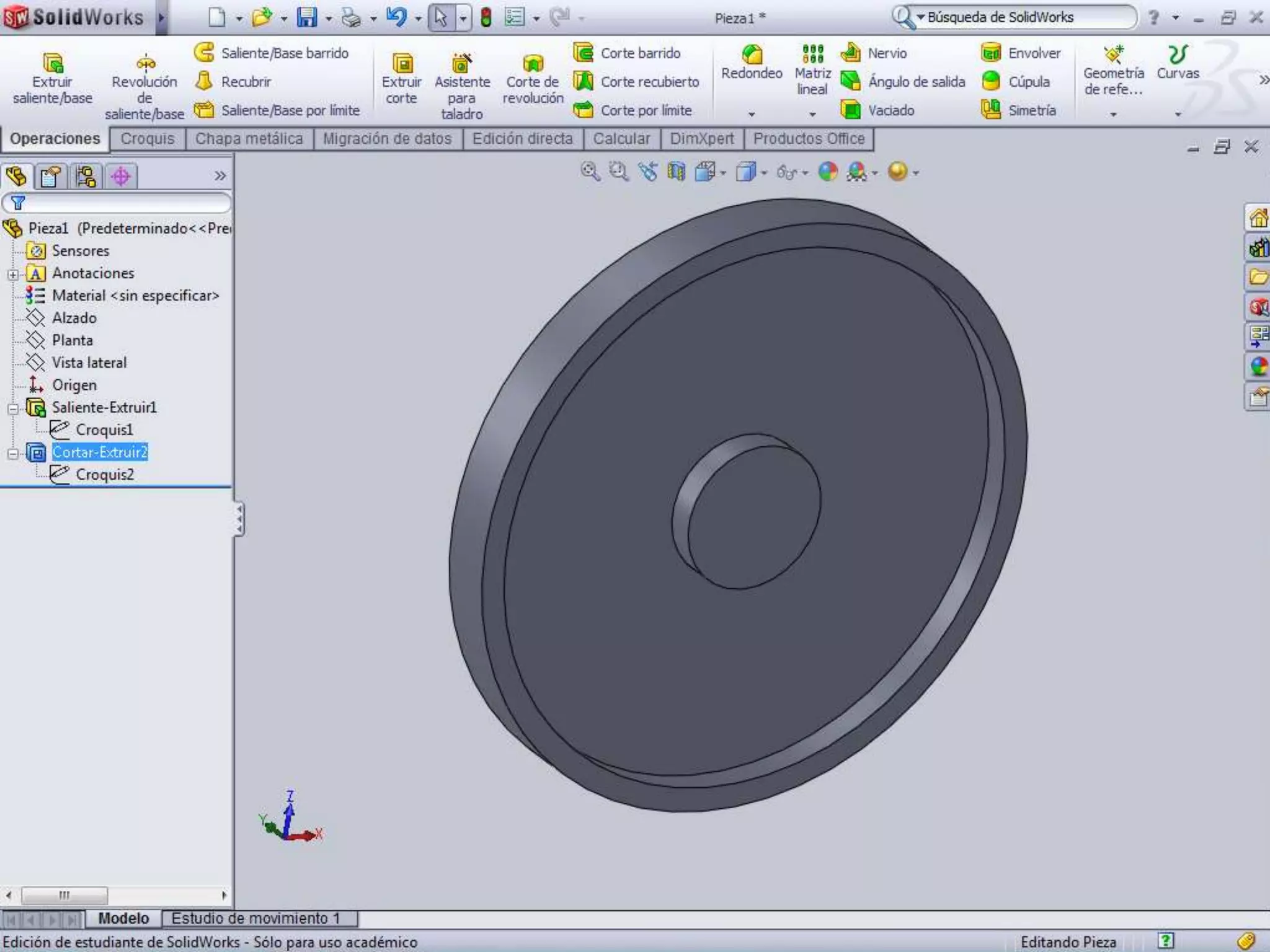The image size is (1270, 952).
Task: Select the Extruir corte tool
Action: point(402,63)
